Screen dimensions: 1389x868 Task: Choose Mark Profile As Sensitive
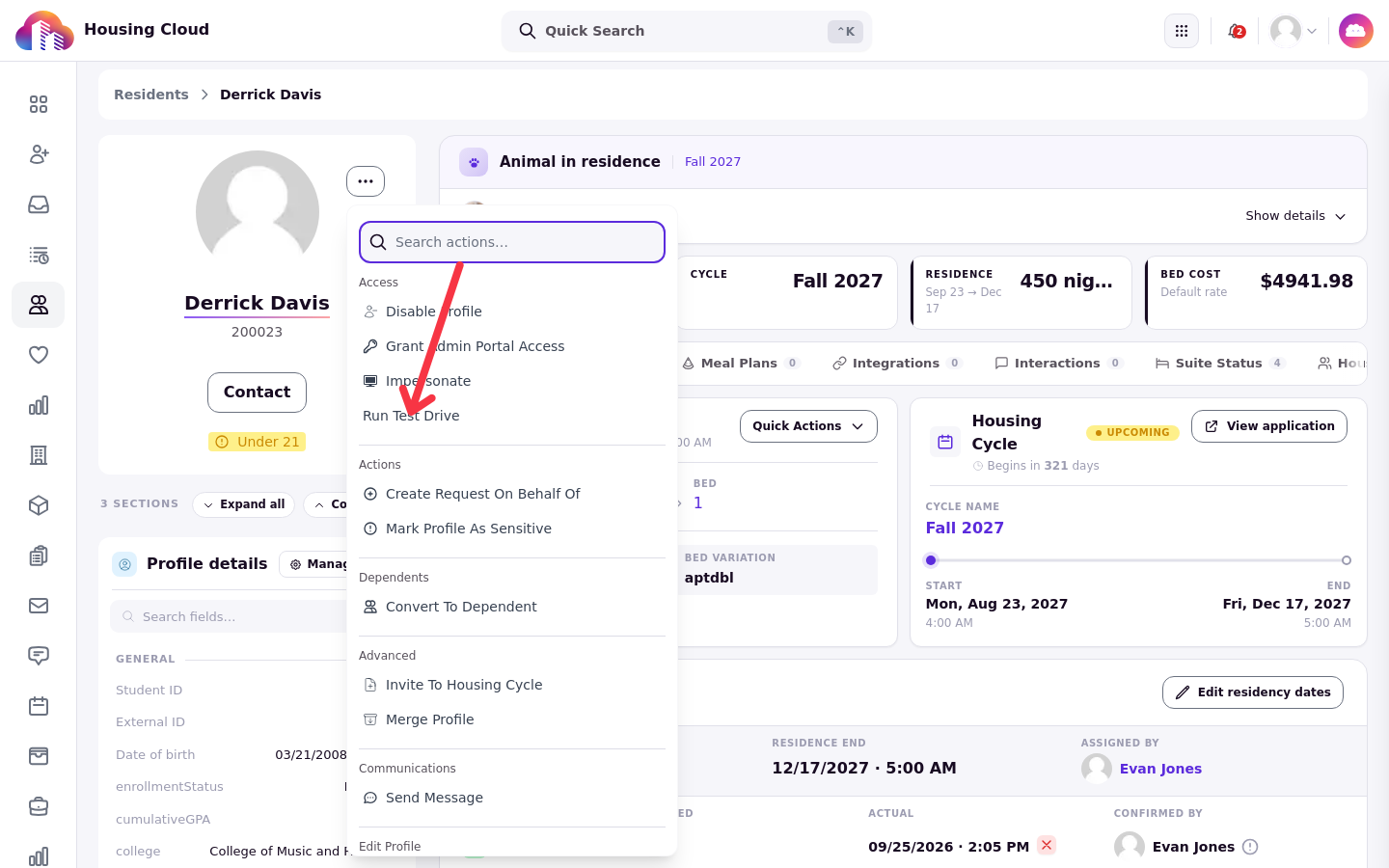[512, 529]
